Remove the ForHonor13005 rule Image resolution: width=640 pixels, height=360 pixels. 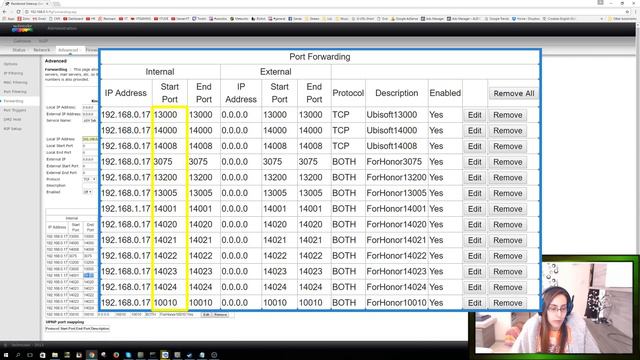coord(507,193)
